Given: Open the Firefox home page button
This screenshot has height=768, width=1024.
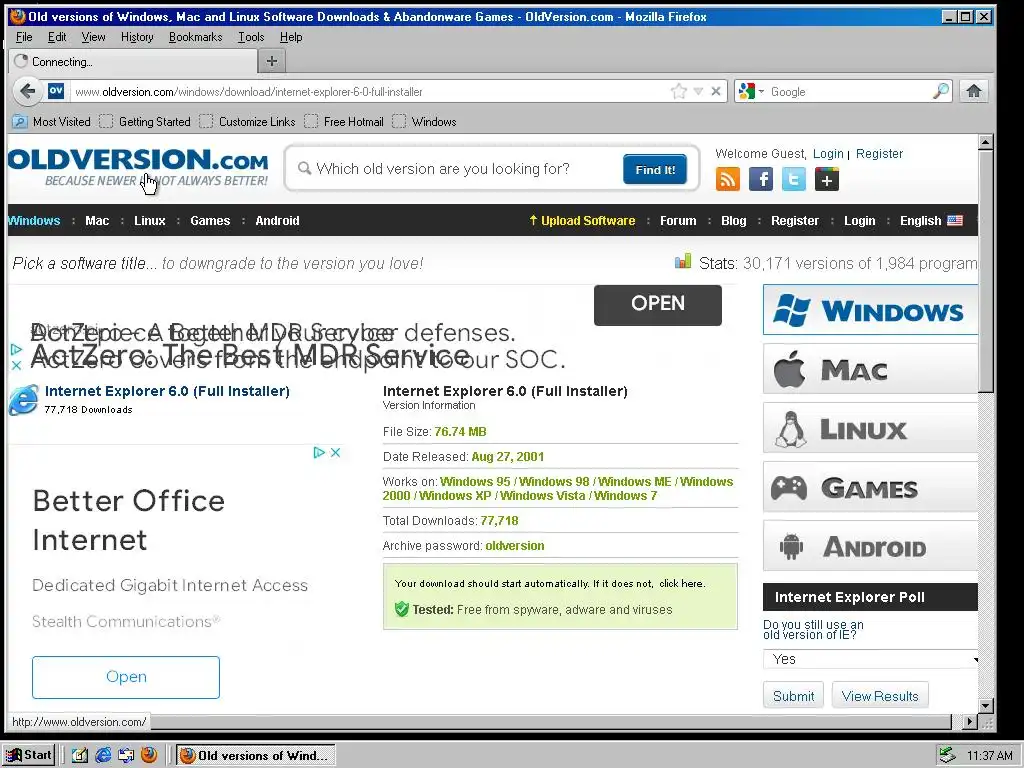Looking at the screenshot, I should pos(974,91).
